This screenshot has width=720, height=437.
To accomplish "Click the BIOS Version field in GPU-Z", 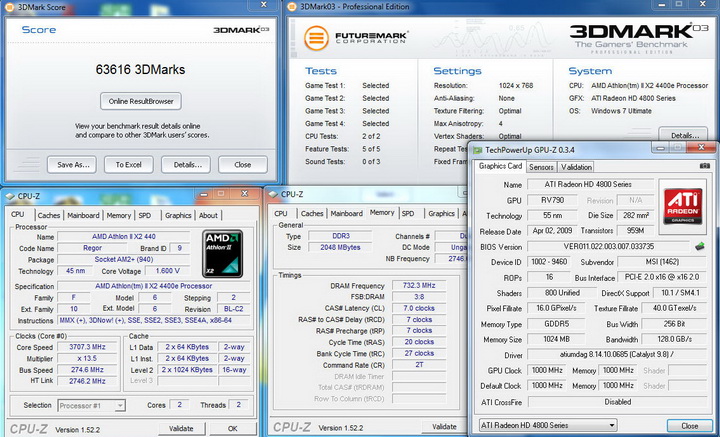I will tap(608, 247).
